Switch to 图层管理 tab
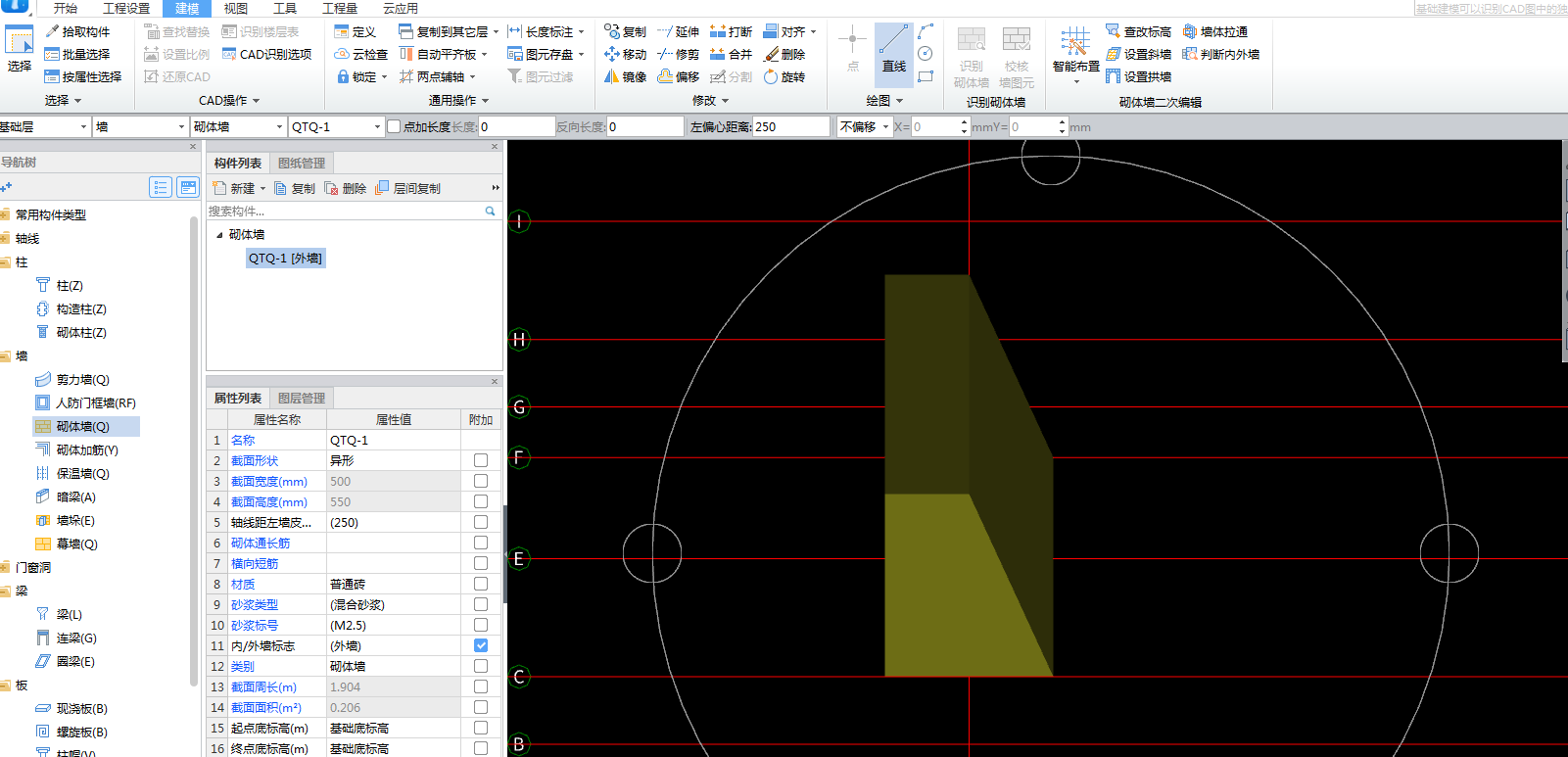This screenshot has height=757, width=1568. pyautogui.click(x=302, y=398)
